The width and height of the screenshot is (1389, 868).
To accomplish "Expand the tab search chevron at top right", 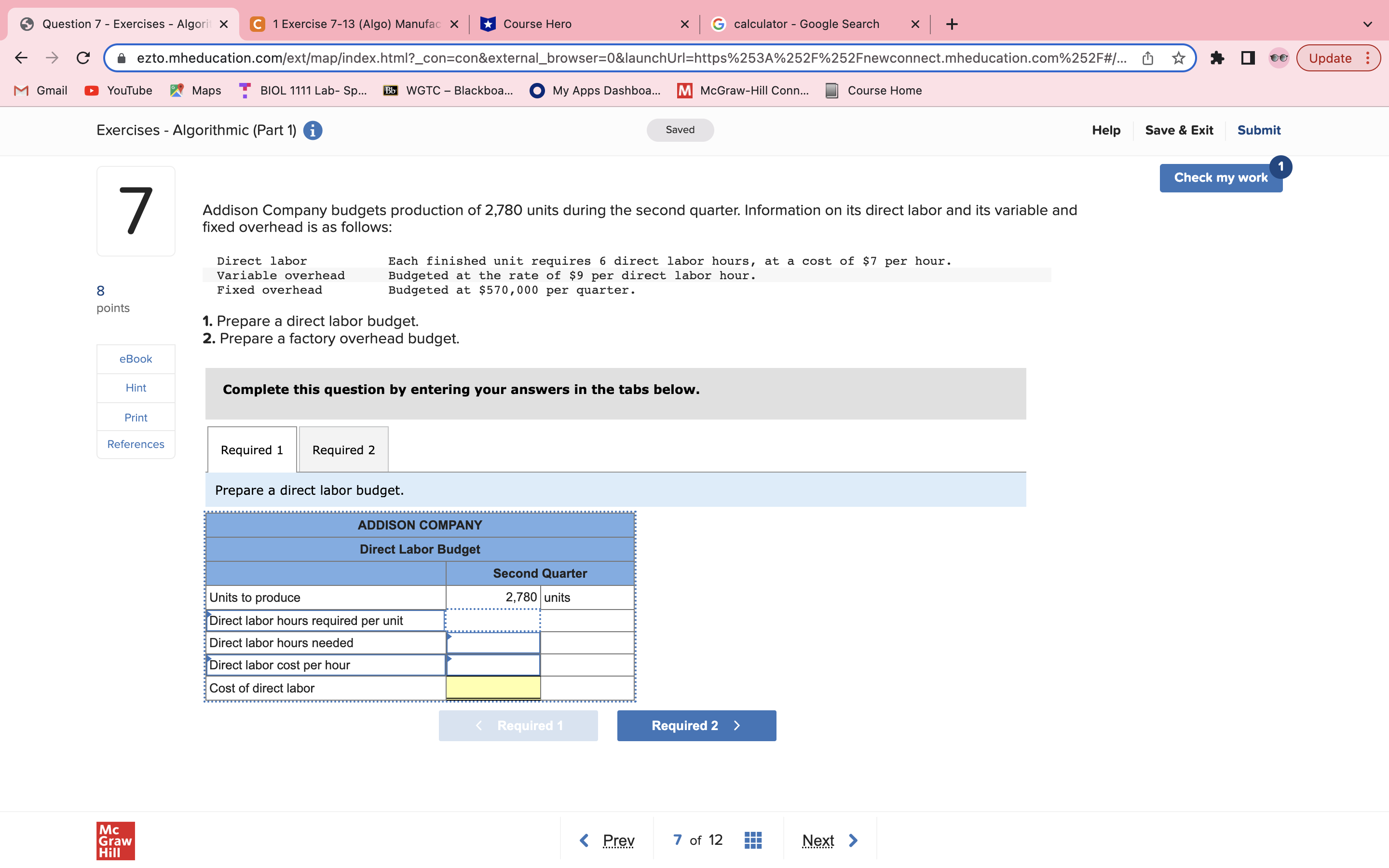I will [1367, 24].
